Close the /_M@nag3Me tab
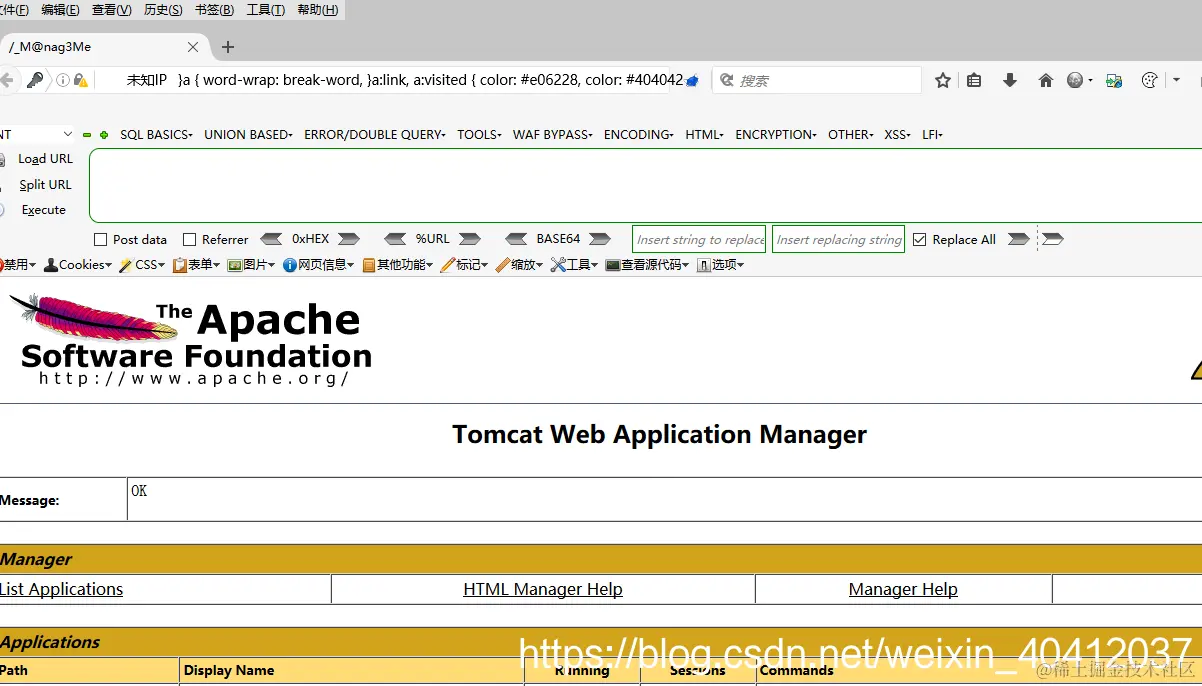Image resolution: width=1202 pixels, height=686 pixels. click(193, 47)
